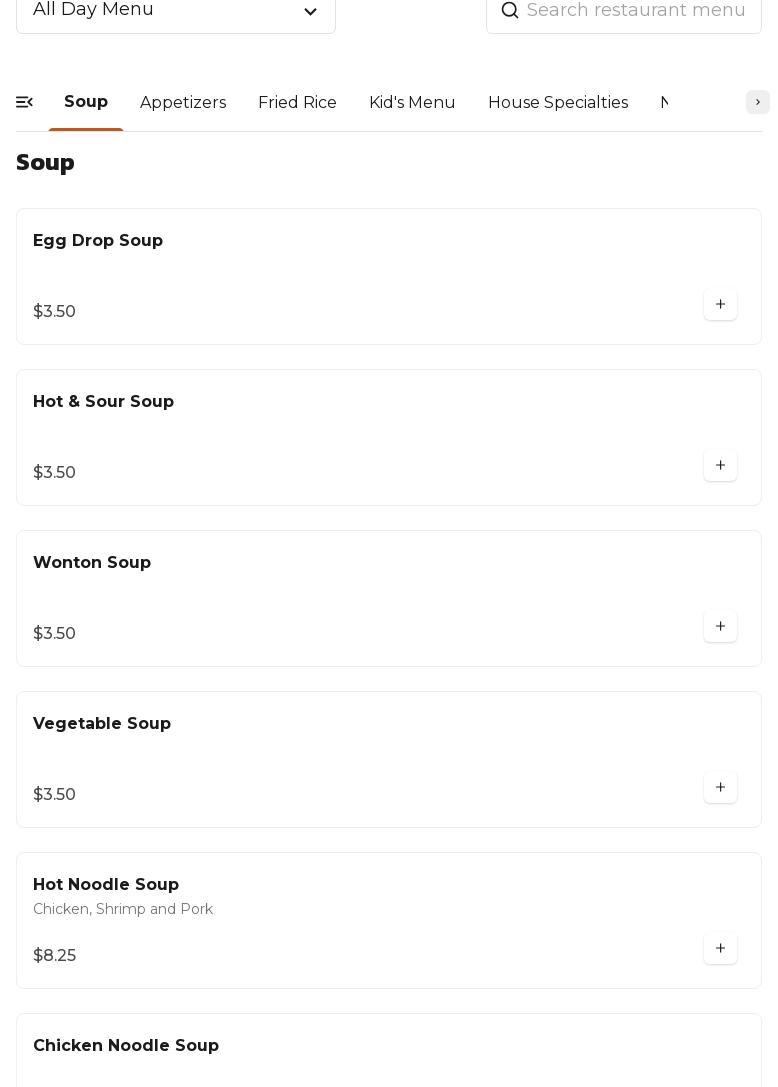Show more categories with right arrow
Viewport: 778px width, 1087px height.
pyautogui.click(x=757, y=102)
